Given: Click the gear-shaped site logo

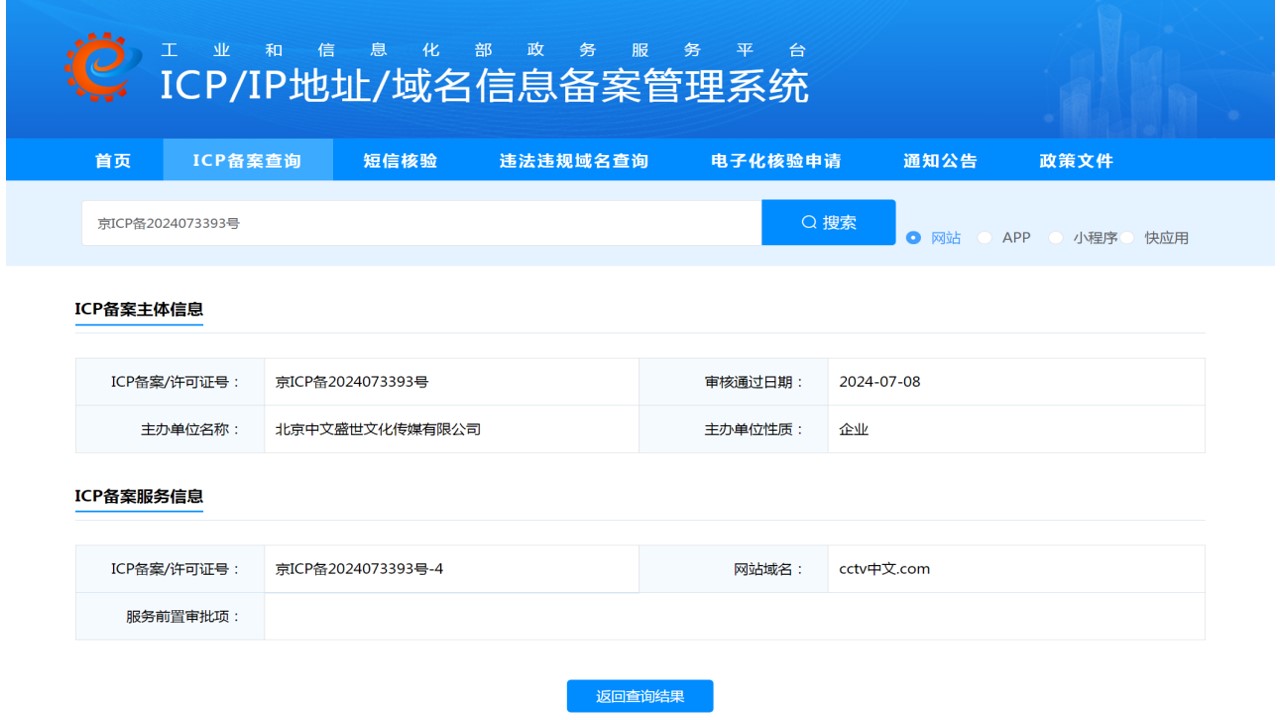Looking at the screenshot, I should pyautogui.click(x=96, y=67).
